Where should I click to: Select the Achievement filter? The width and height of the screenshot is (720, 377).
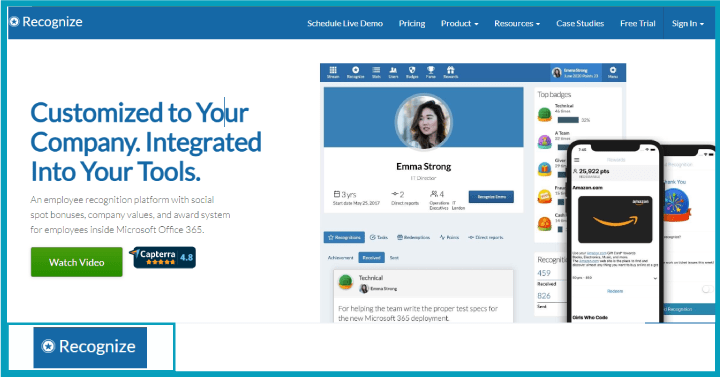pos(341,258)
